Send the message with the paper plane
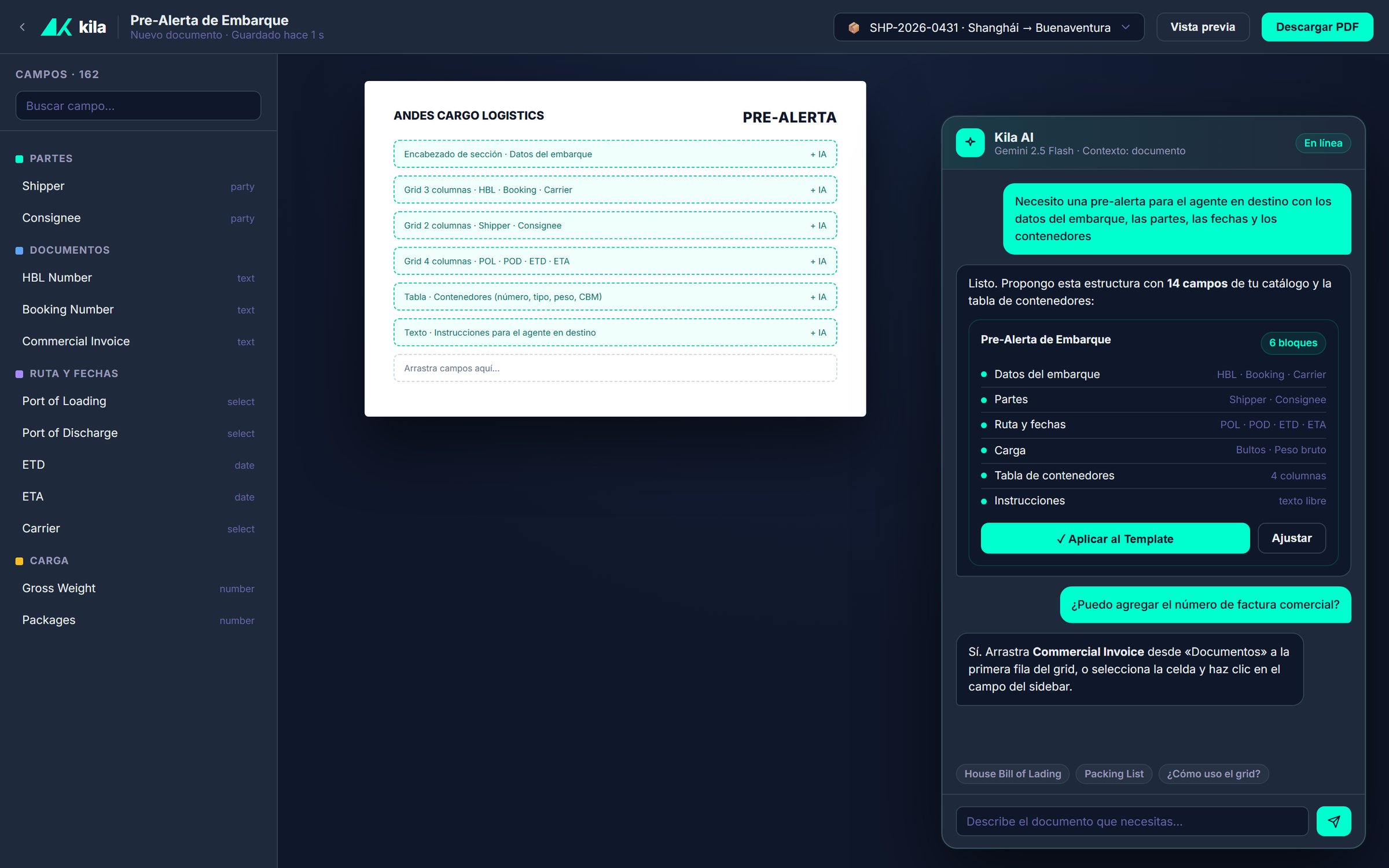 [x=1333, y=821]
